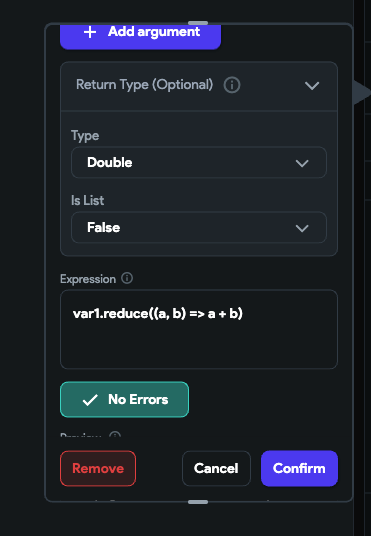371x536 pixels.
Task: Click the Is List field label
Action: pos(88,200)
